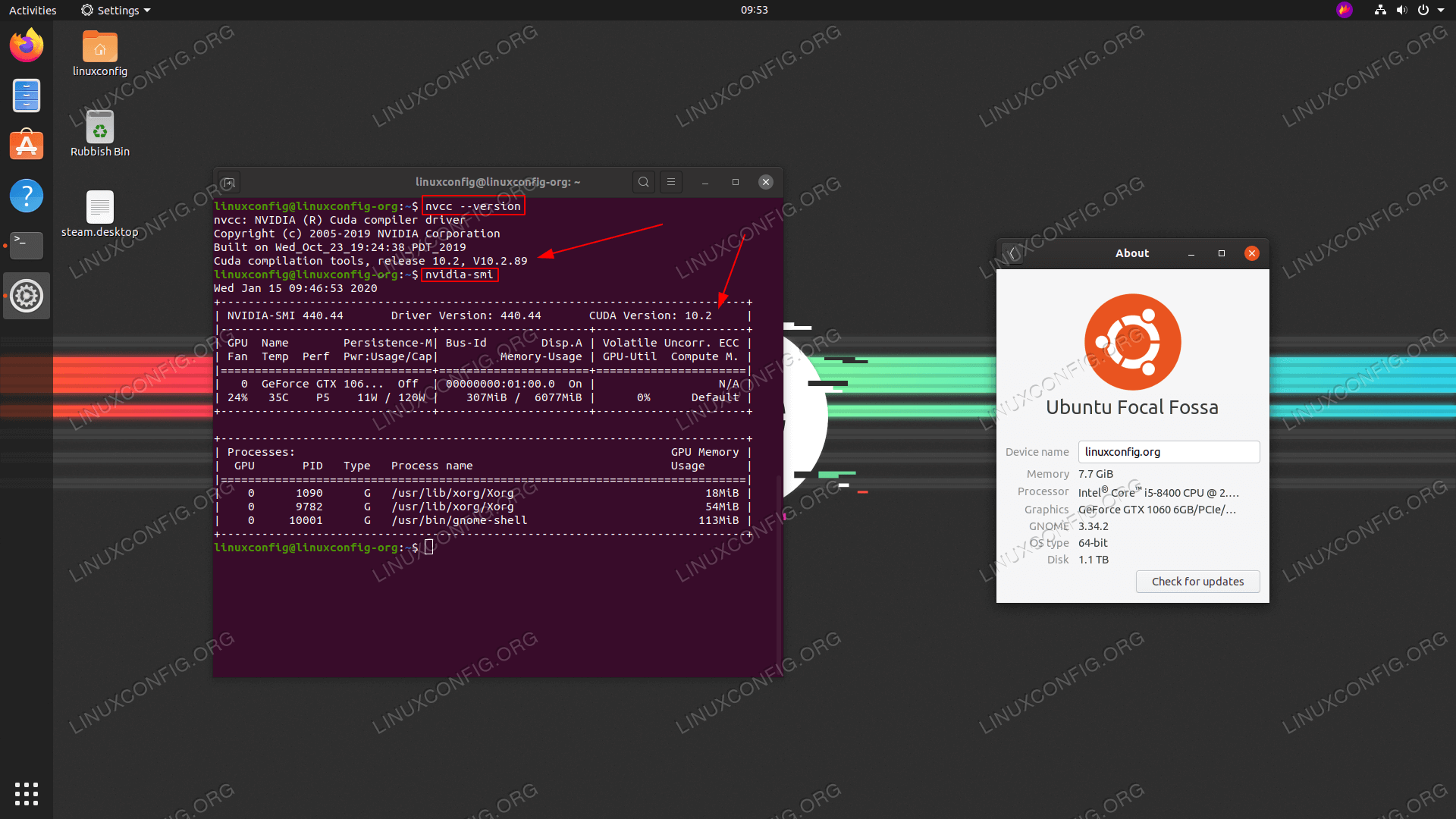
Task: Launch Ubuntu Software from the dock
Action: (x=27, y=145)
